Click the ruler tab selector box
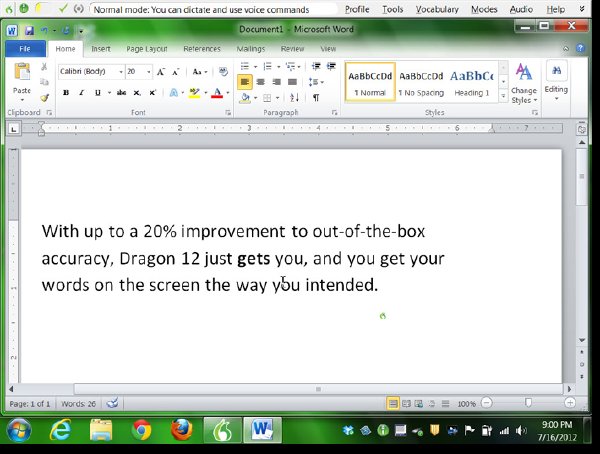Image resolution: width=600 pixels, height=454 pixels. point(14,129)
